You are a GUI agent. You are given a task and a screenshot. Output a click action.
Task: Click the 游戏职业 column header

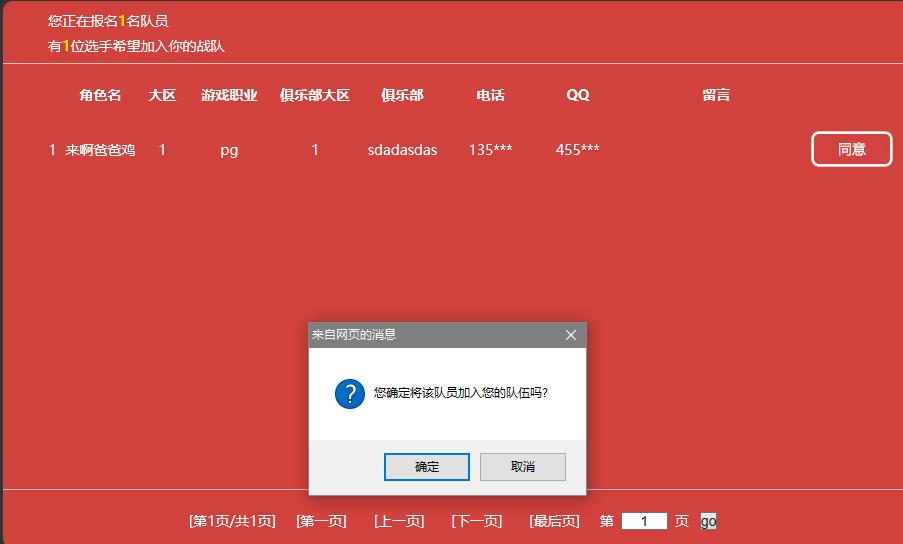[229, 95]
